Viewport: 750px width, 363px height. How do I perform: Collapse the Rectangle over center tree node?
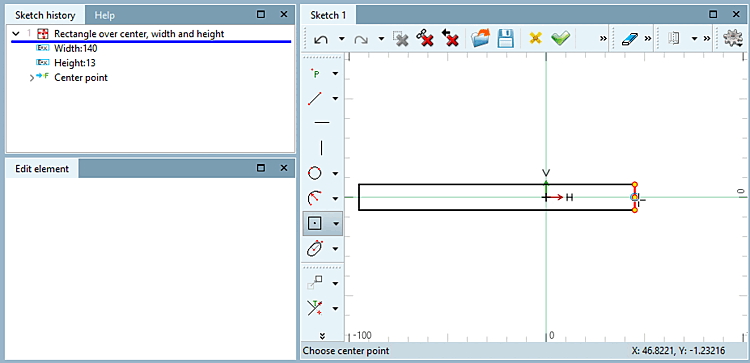16,34
